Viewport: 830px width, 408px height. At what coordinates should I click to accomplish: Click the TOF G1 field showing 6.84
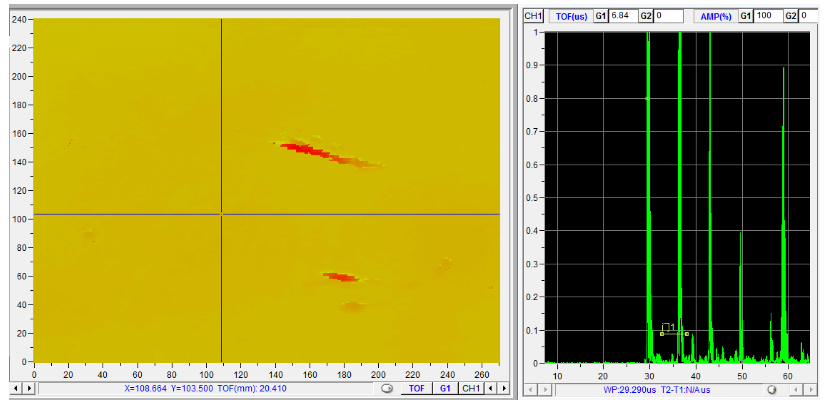pos(623,16)
